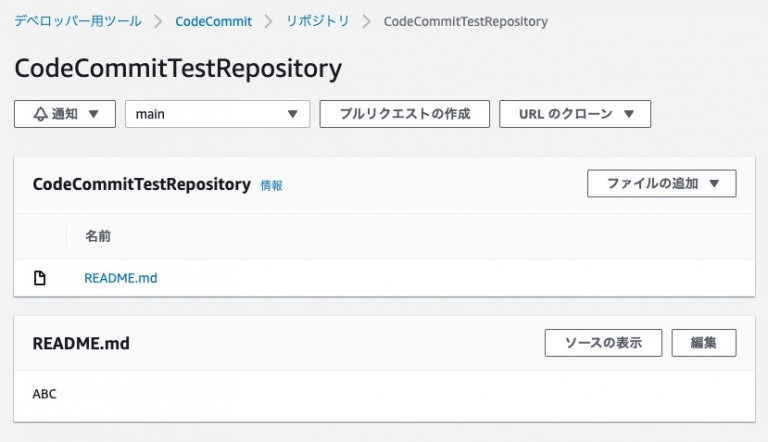Image resolution: width=768 pixels, height=442 pixels.
Task: Click the 名前 column header
Action: click(98, 236)
